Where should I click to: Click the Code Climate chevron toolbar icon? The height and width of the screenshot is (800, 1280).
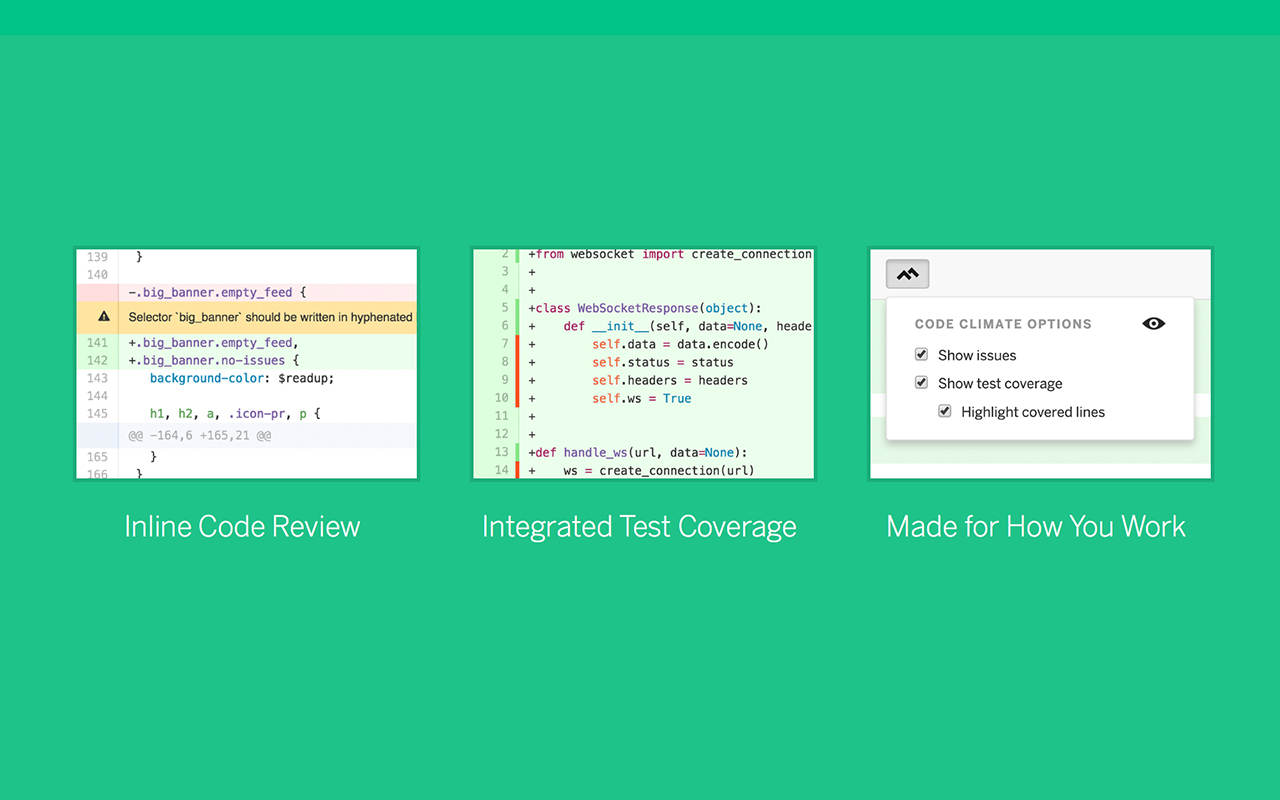click(x=907, y=272)
